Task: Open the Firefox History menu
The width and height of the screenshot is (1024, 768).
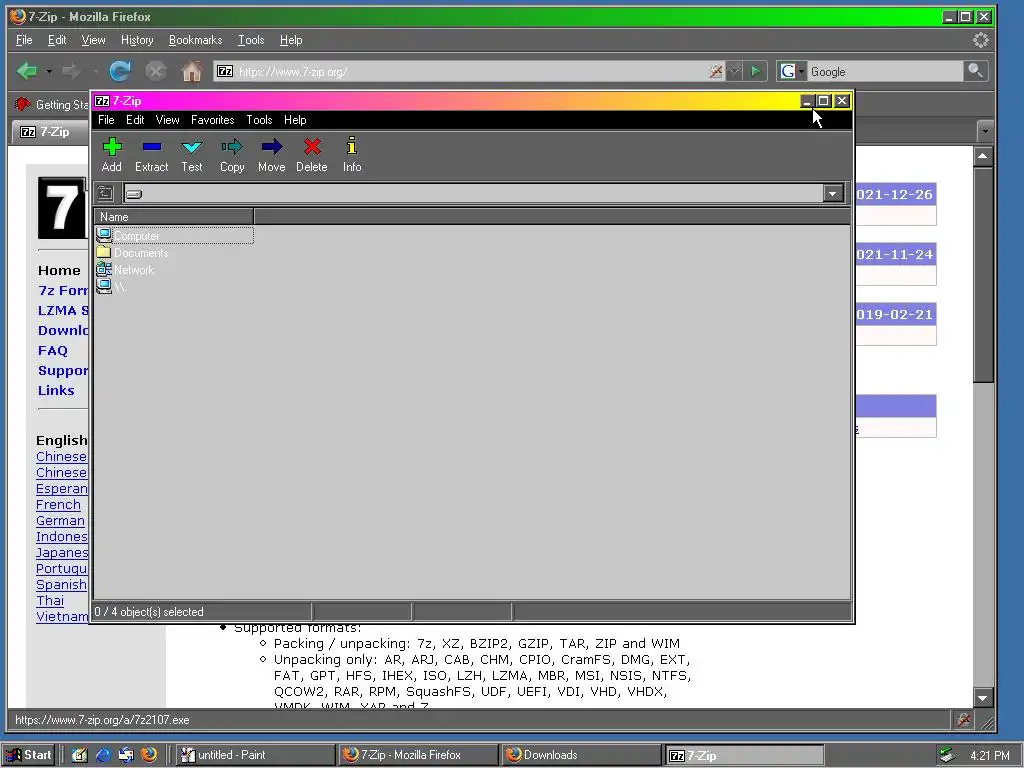Action: tap(137, 40)
